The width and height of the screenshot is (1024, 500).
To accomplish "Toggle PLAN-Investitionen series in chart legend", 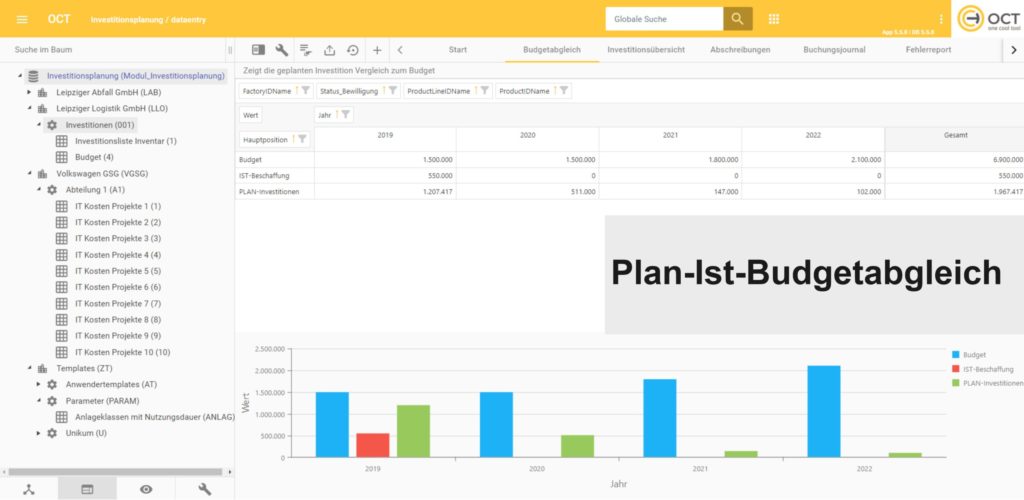I will (x=987, y=383).
